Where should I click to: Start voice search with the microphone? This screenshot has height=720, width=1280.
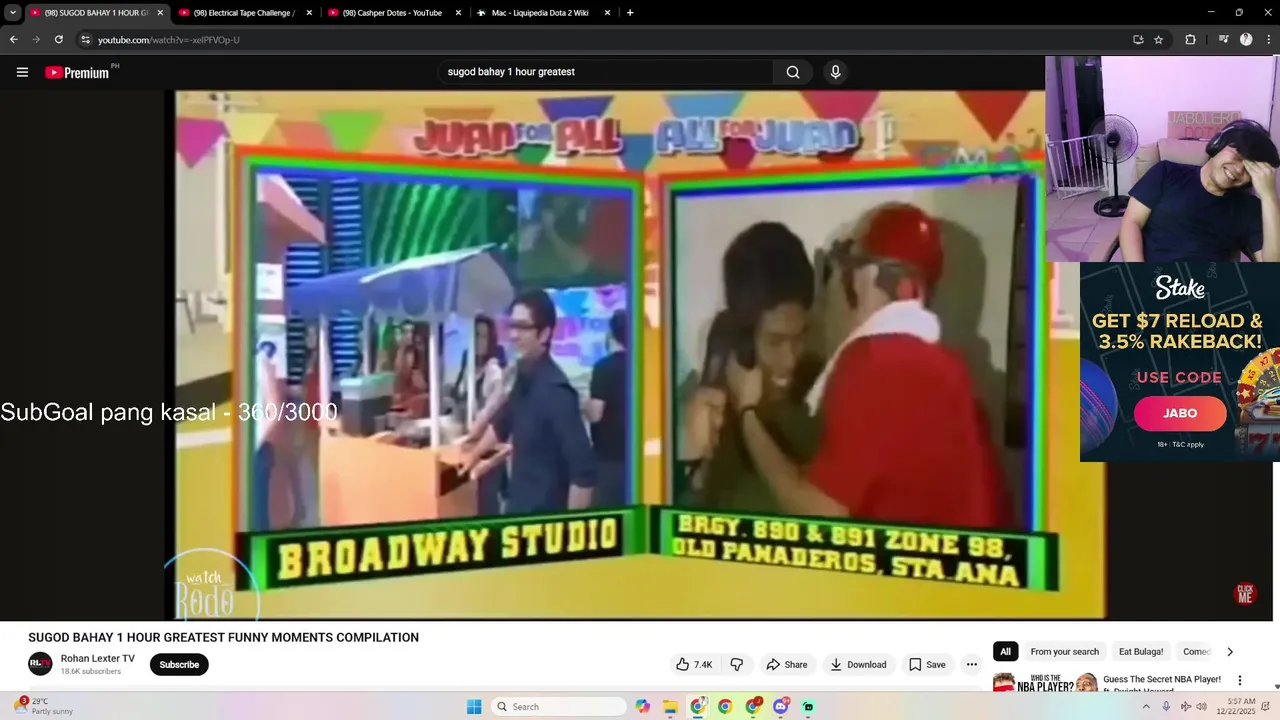(835, 72)
